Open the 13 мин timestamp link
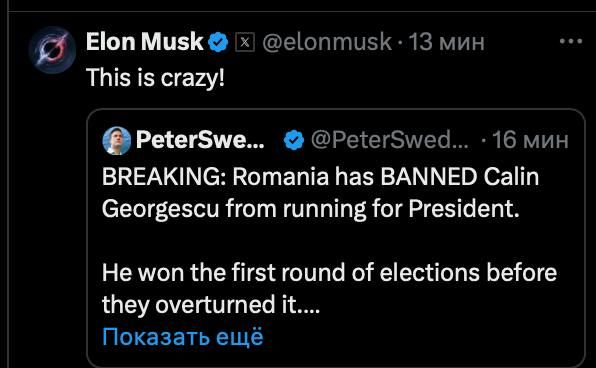This screenshot has height=368, width=596. [x=446, y=42]
